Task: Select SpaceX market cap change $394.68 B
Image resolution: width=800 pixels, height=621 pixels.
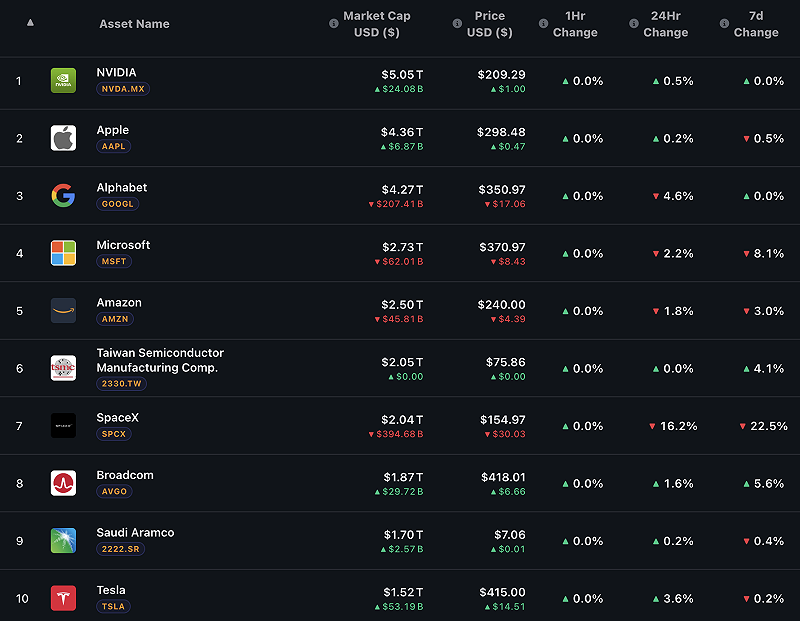Action: (x=396, y=434)
